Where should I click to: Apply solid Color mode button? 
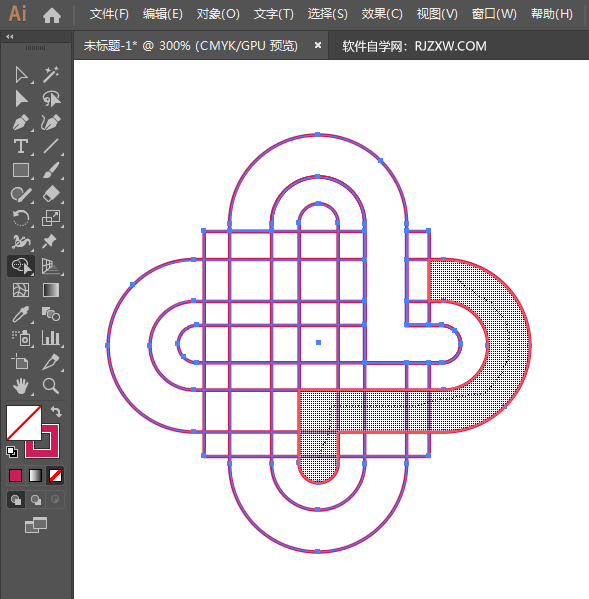point(16,476)
